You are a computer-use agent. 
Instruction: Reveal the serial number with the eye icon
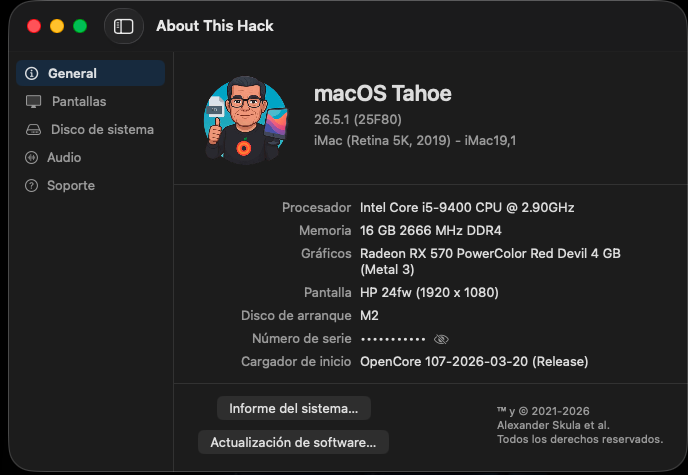tap(441, 339)
